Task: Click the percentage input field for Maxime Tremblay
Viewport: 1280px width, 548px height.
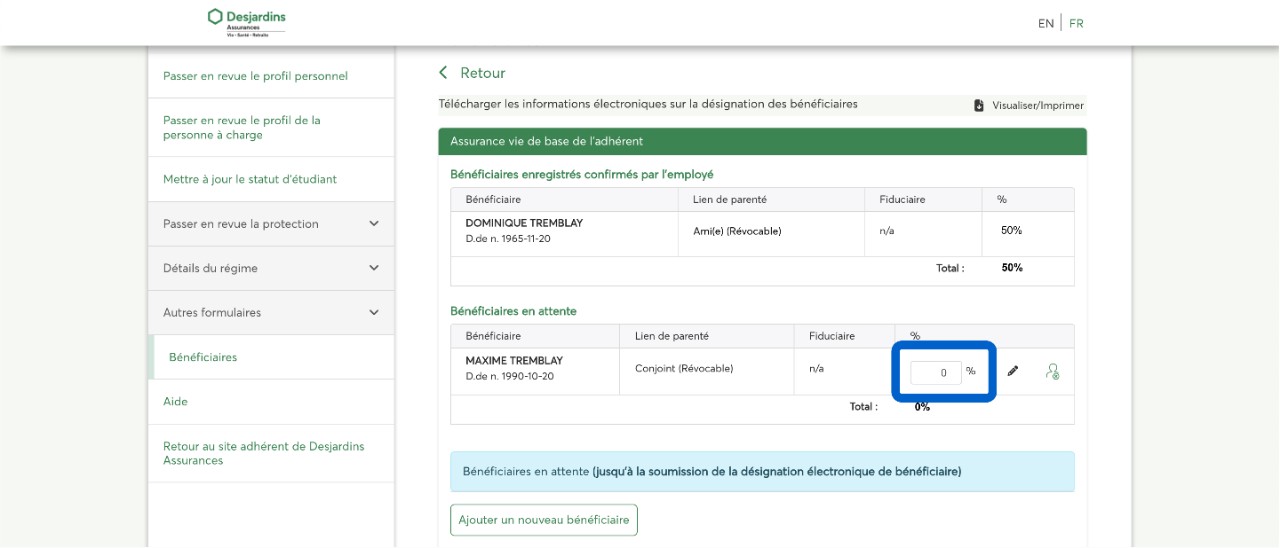Action: click(x=935, y=372)
